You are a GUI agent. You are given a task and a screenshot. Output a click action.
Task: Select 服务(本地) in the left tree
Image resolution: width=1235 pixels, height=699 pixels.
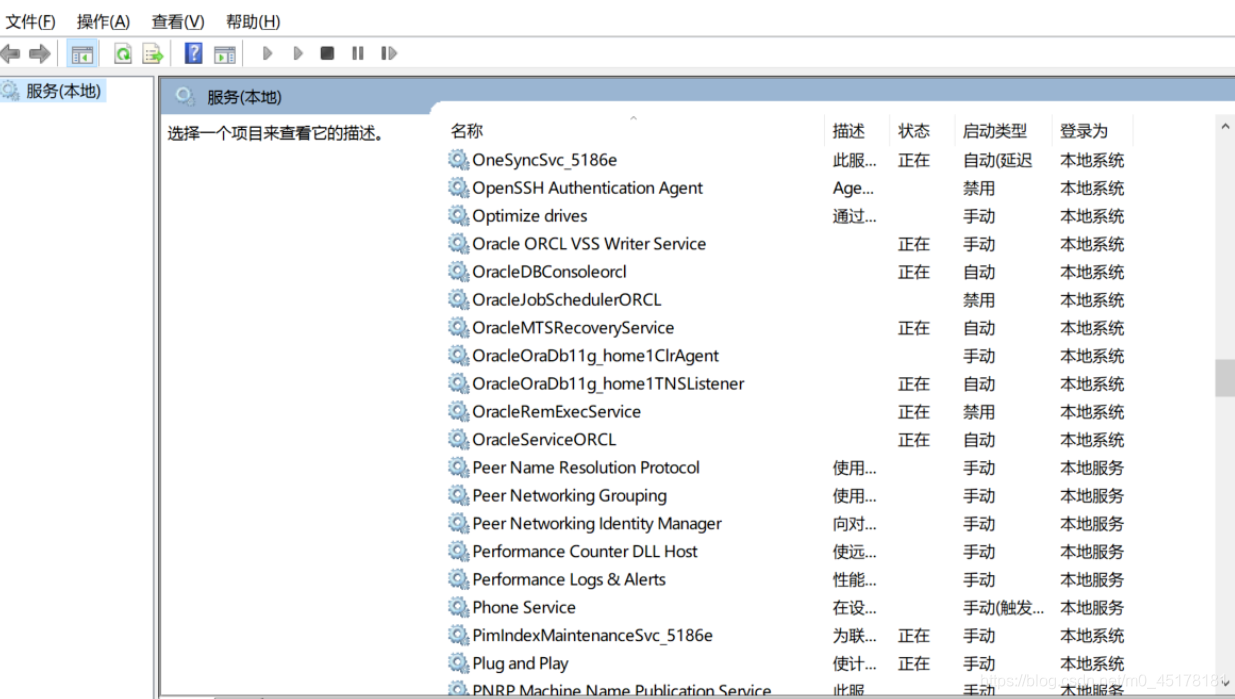pos(63,91)
